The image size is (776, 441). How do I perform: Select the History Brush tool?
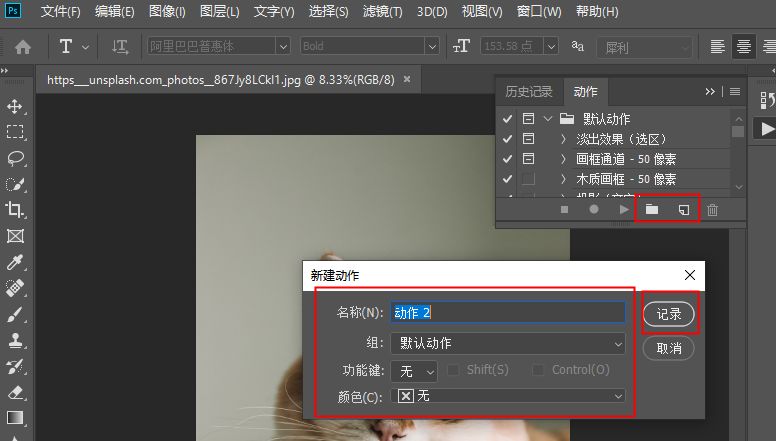[14, 366]
